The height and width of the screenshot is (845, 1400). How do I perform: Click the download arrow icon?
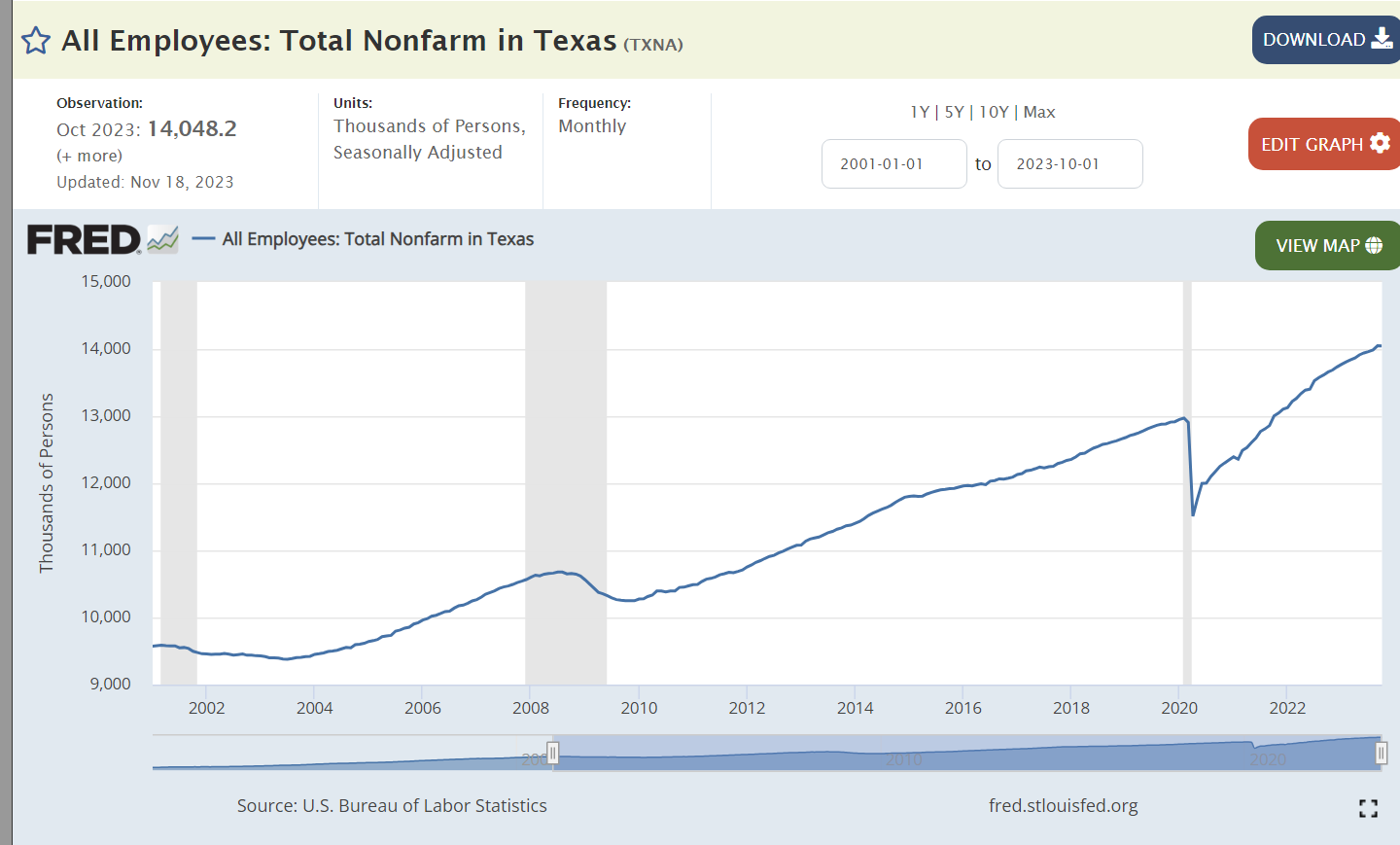pyautogui.click(x=1382, y=39)
